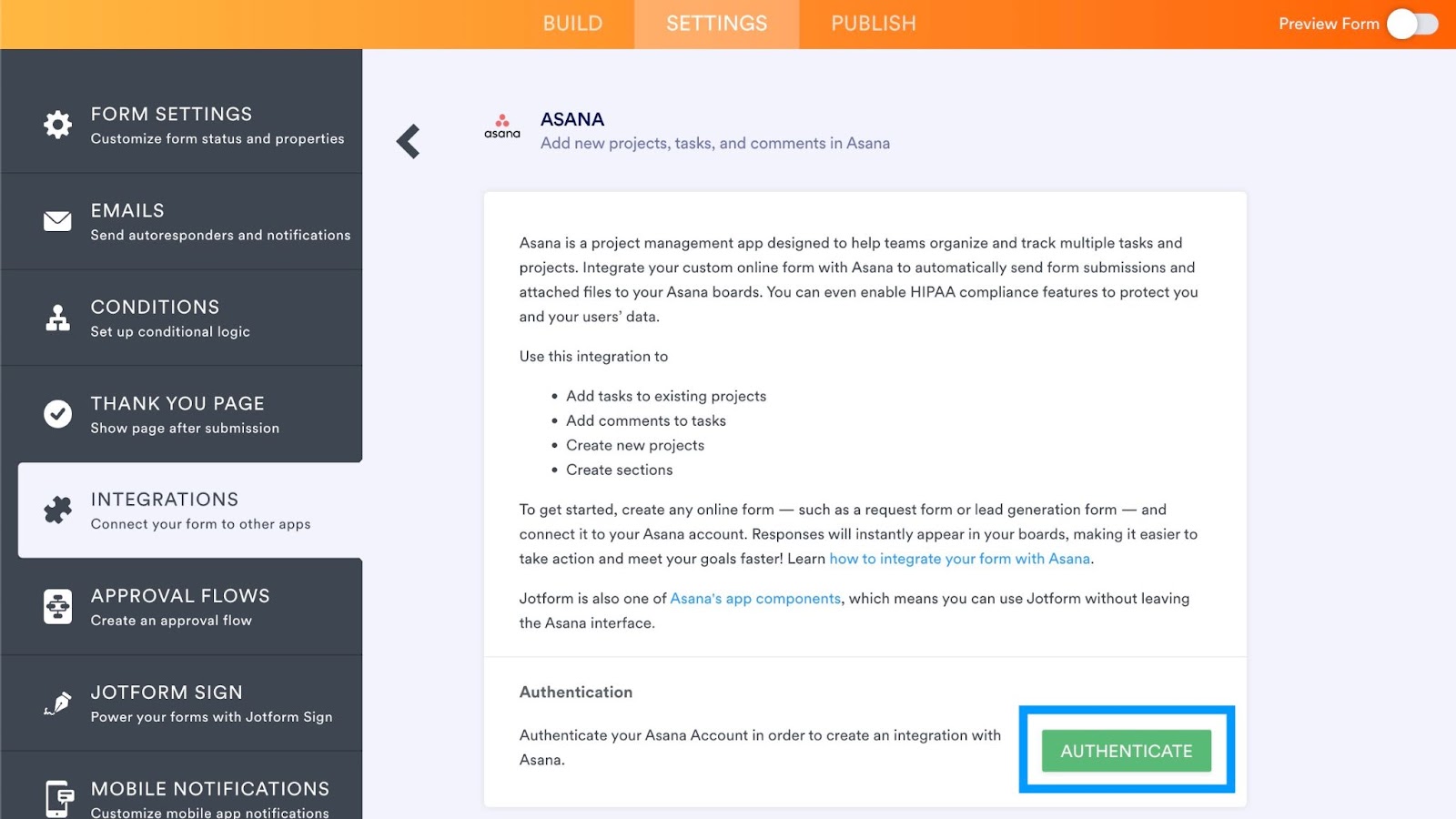1456x819 pixels.
Task: Click the Integrations puzzle piece icon
Action: click(x=57, y=511)
